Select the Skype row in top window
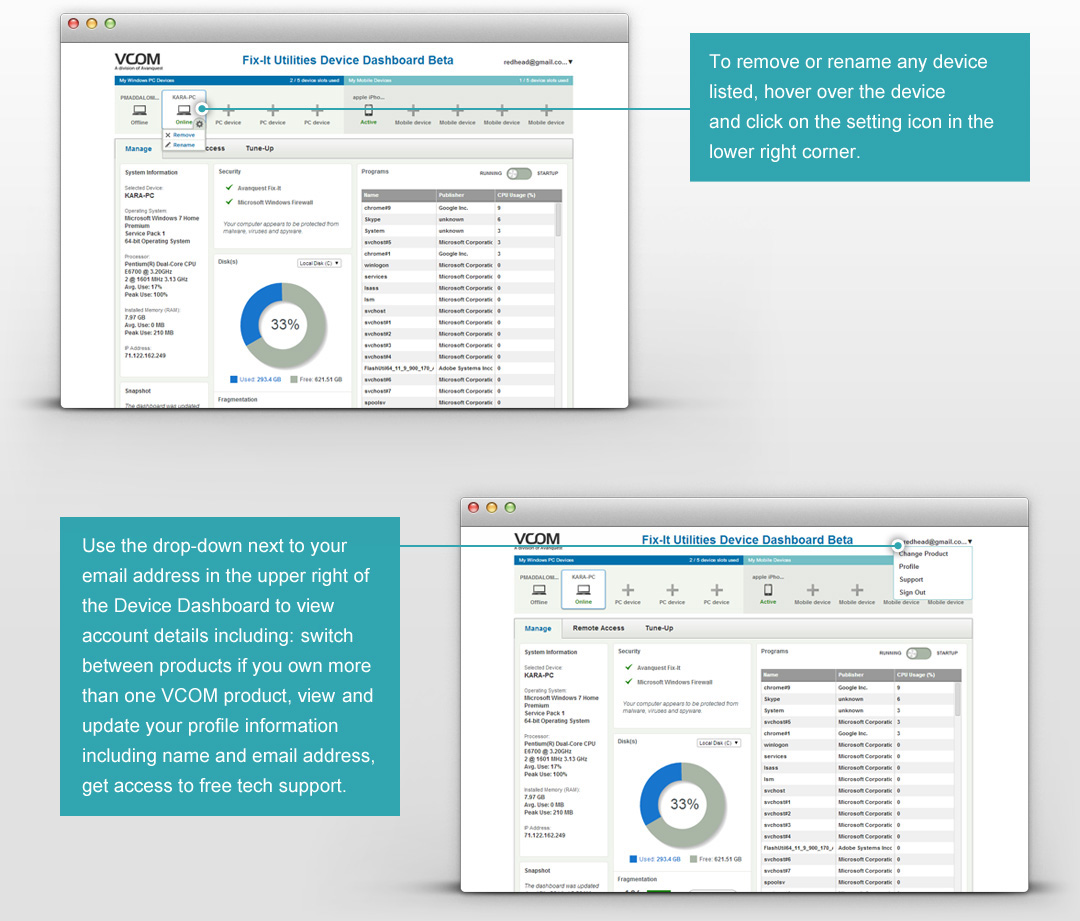This screenshot has height=921, width=1080. coord(458,219)
